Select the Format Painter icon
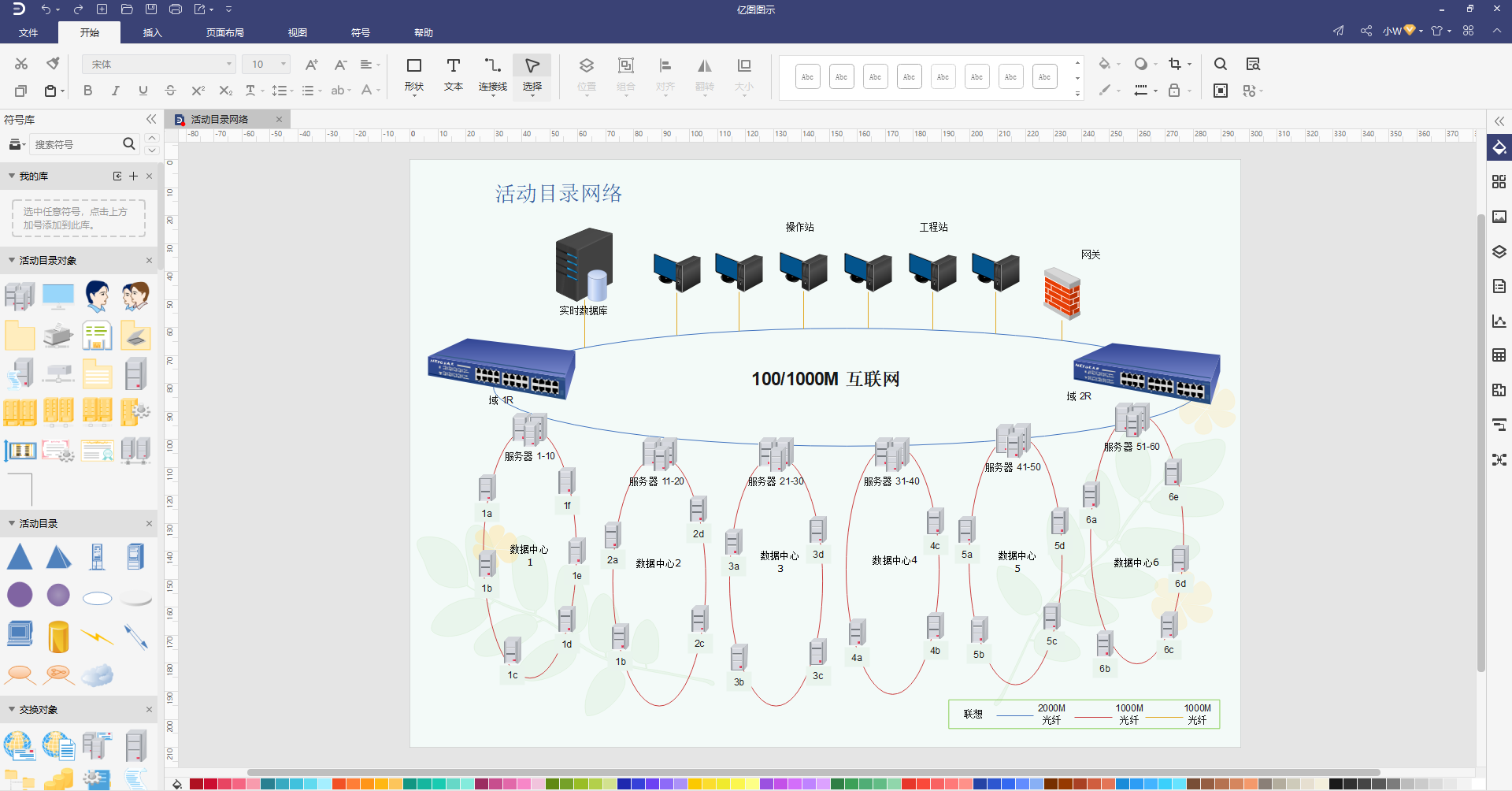This screenshot has height=791, width=1512. pyautogui.click(x=53, y=64)
